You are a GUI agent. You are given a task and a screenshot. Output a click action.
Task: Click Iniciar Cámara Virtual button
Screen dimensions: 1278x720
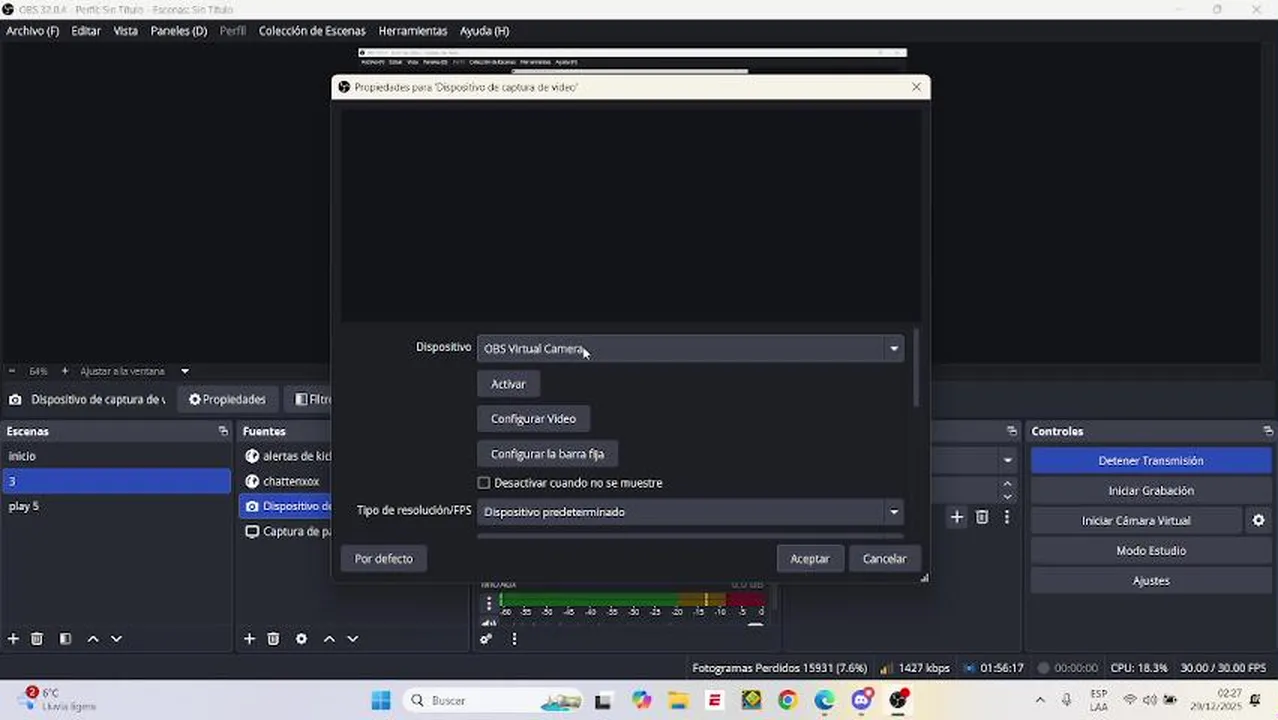point(1136,521)
